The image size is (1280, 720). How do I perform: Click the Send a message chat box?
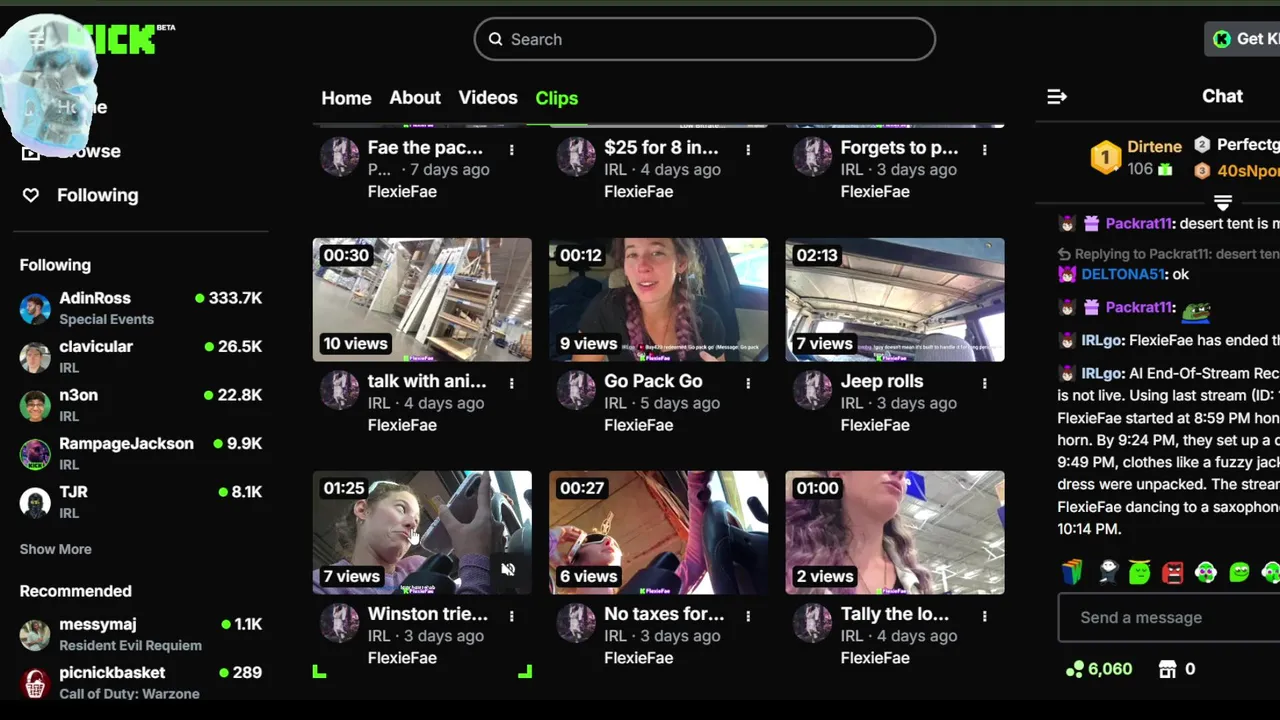(x=1169, y=617)
